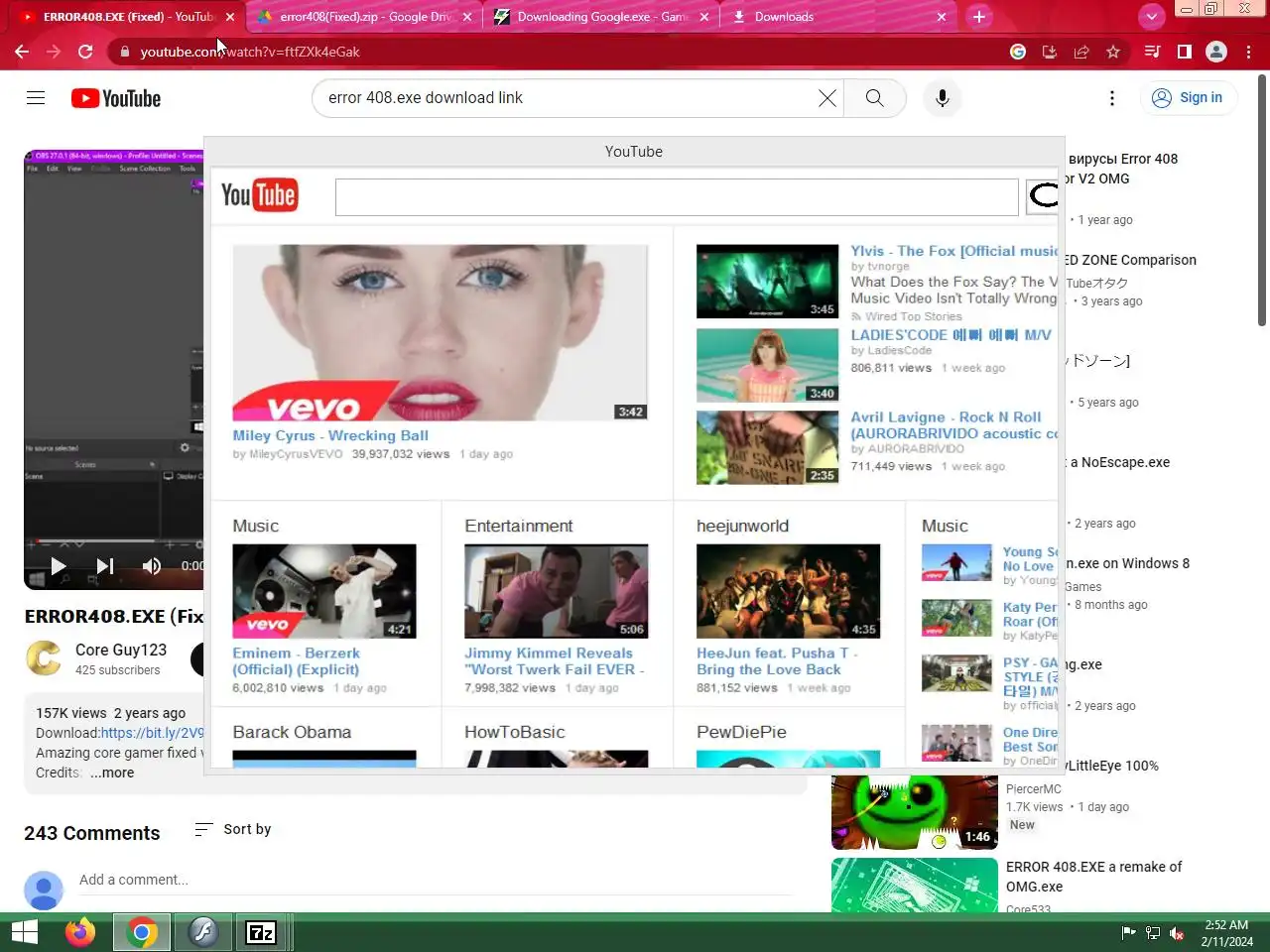
Task: Close the Downloads tab
Action: click(x=941, y=17)
